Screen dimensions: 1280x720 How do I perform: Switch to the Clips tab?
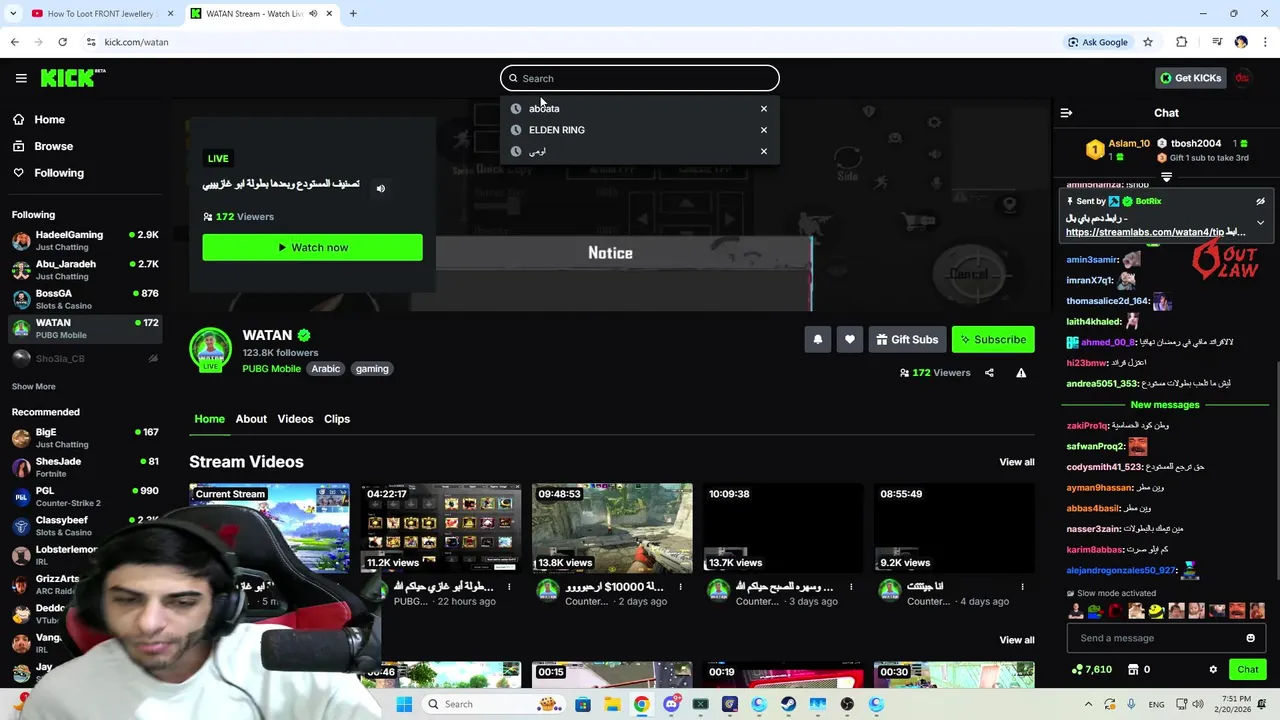pos(337,419)
